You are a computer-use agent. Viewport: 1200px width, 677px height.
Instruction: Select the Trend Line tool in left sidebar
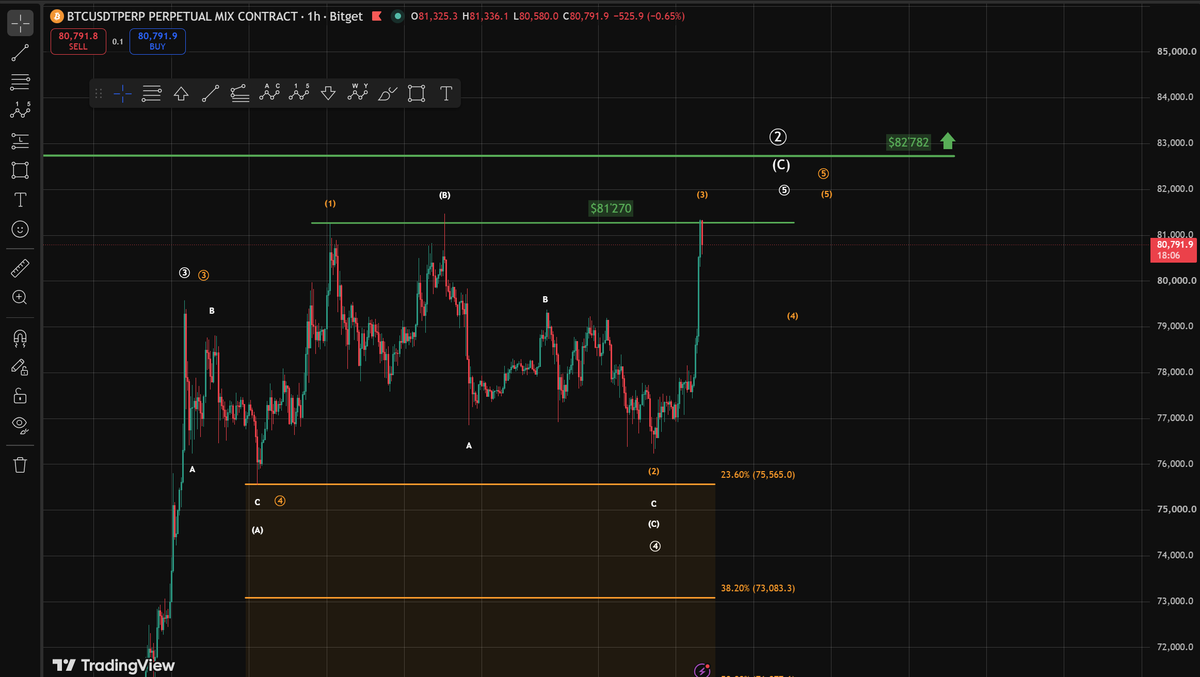click(x=19, y=51)
